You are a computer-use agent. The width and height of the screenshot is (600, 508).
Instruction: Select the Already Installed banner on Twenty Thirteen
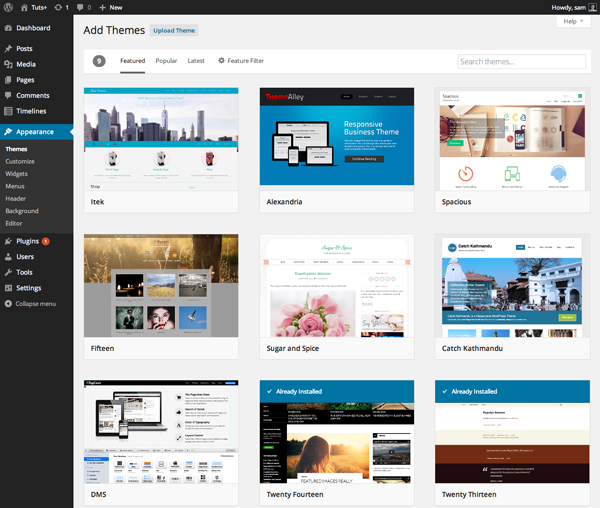point(512,391)
